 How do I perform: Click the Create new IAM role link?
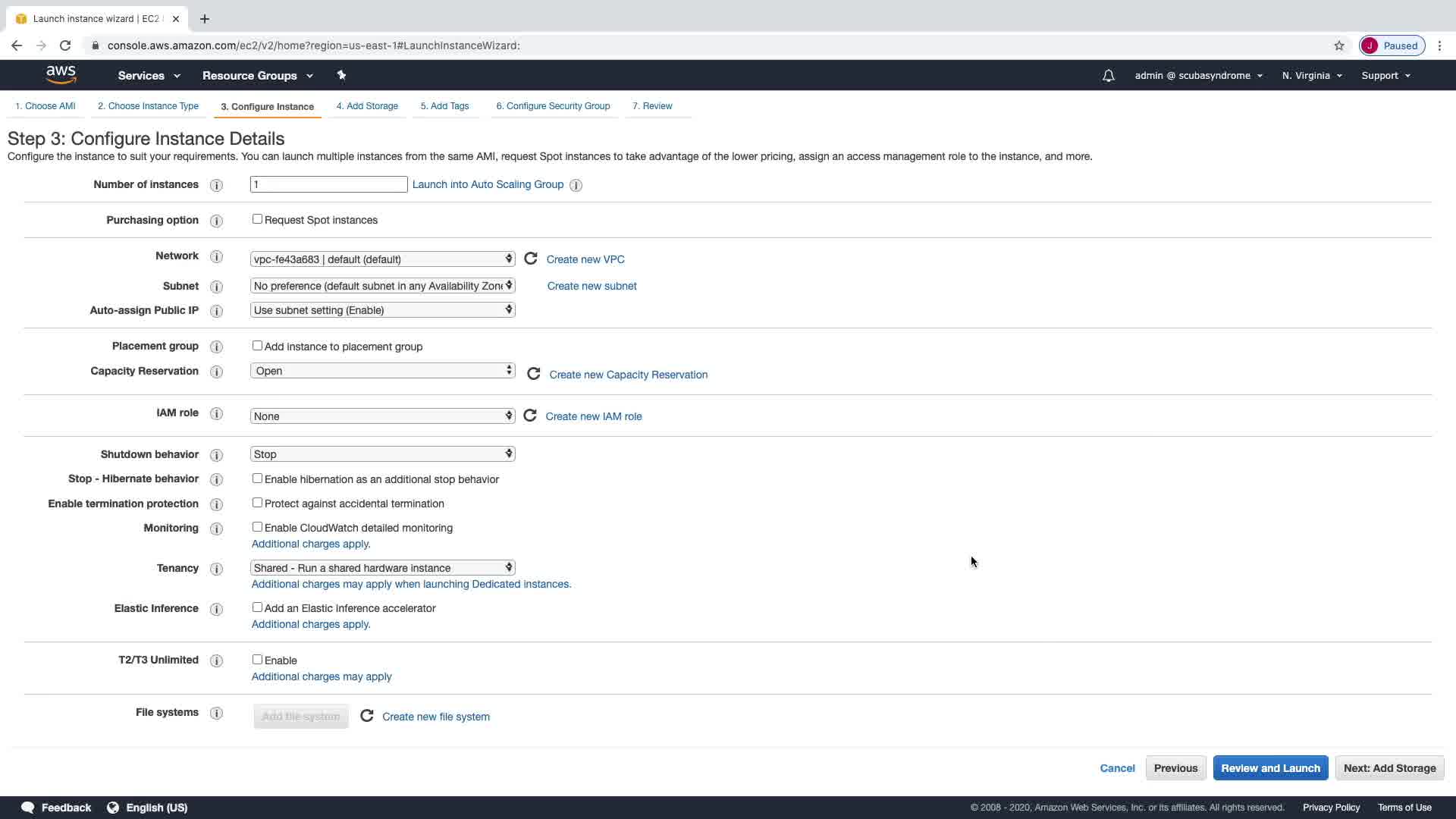tap(594, 416)
